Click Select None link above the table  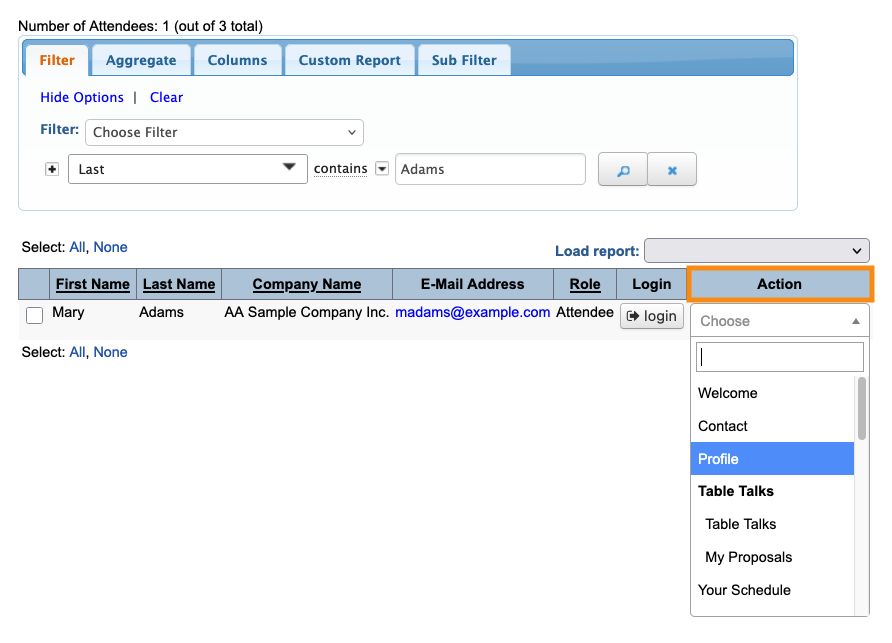click(110, 247)
